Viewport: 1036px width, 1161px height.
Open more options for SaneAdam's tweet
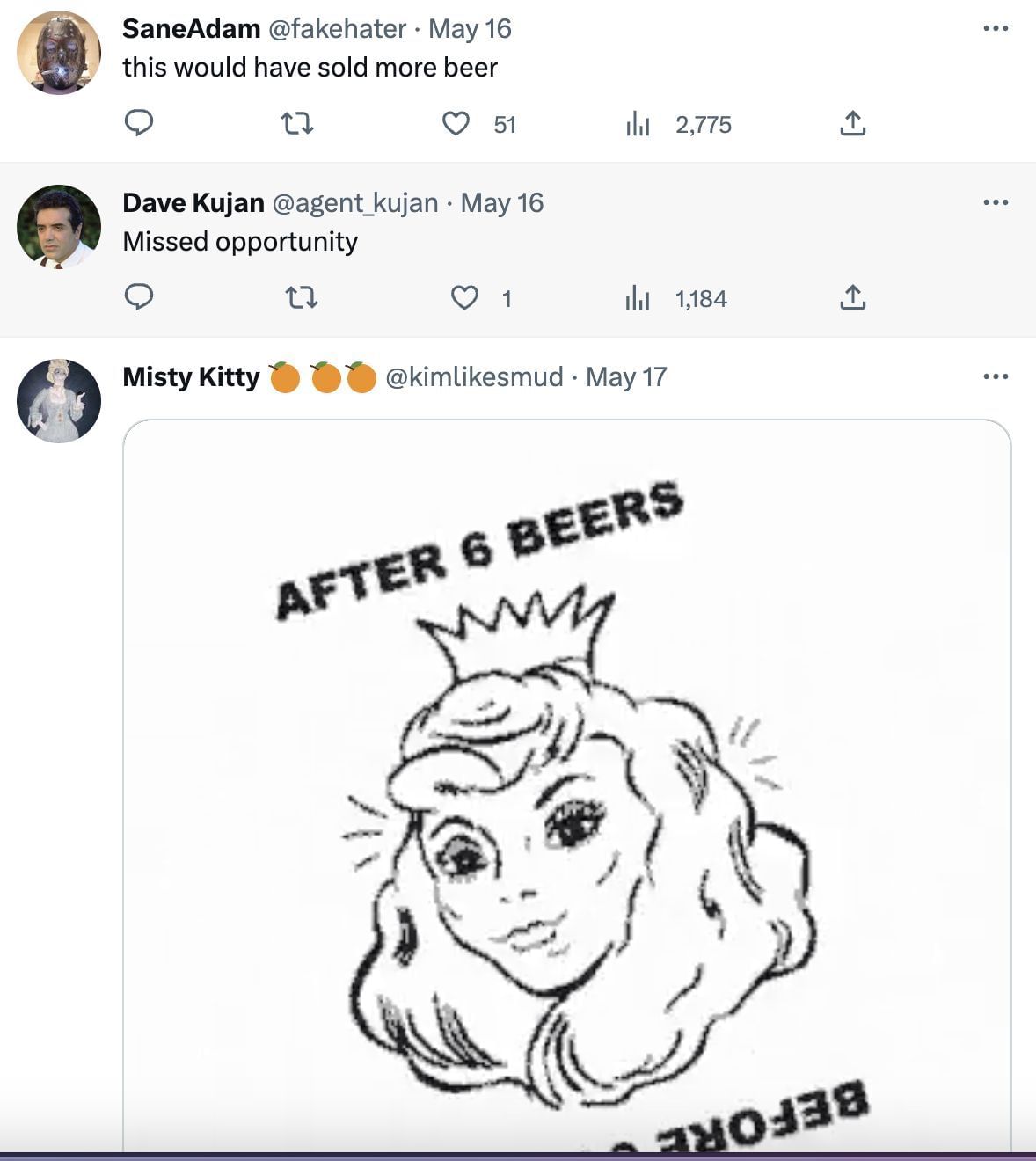996,29
